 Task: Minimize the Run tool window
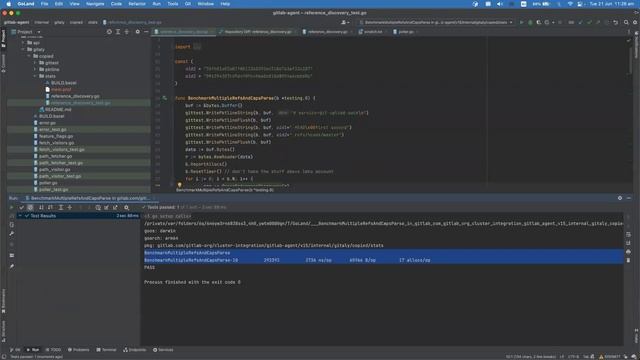pyautogui.click(x=629, y=198)
